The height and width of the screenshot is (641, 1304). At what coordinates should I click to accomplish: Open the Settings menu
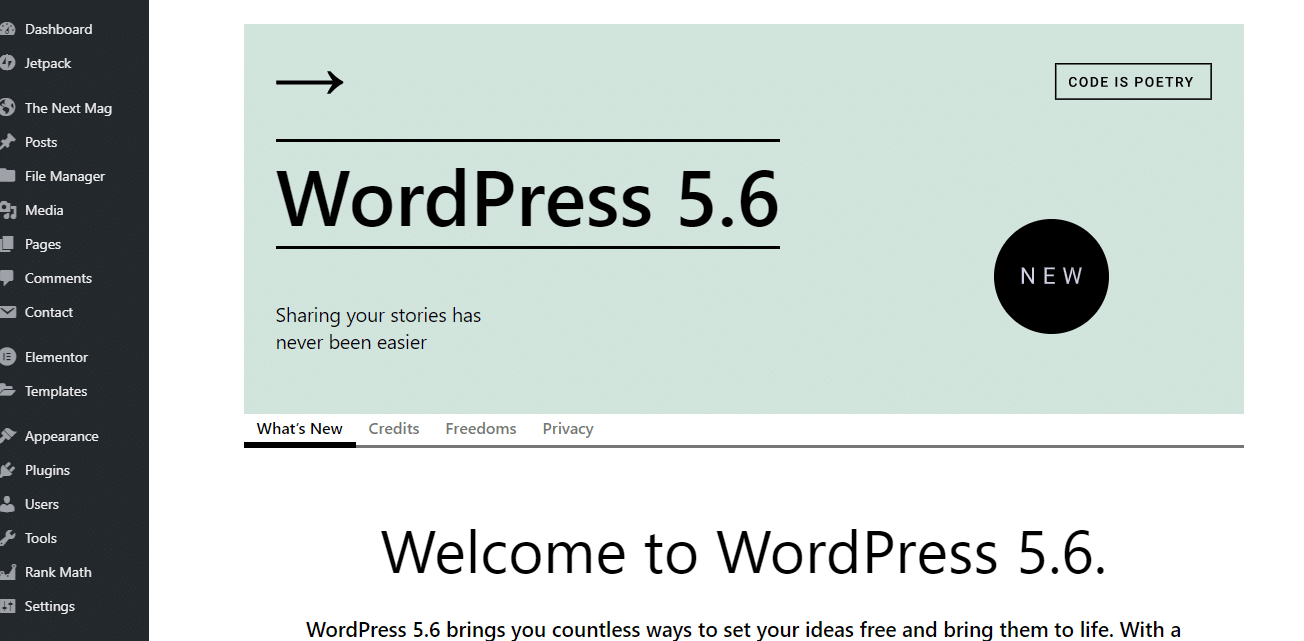[x=49, y=605]
